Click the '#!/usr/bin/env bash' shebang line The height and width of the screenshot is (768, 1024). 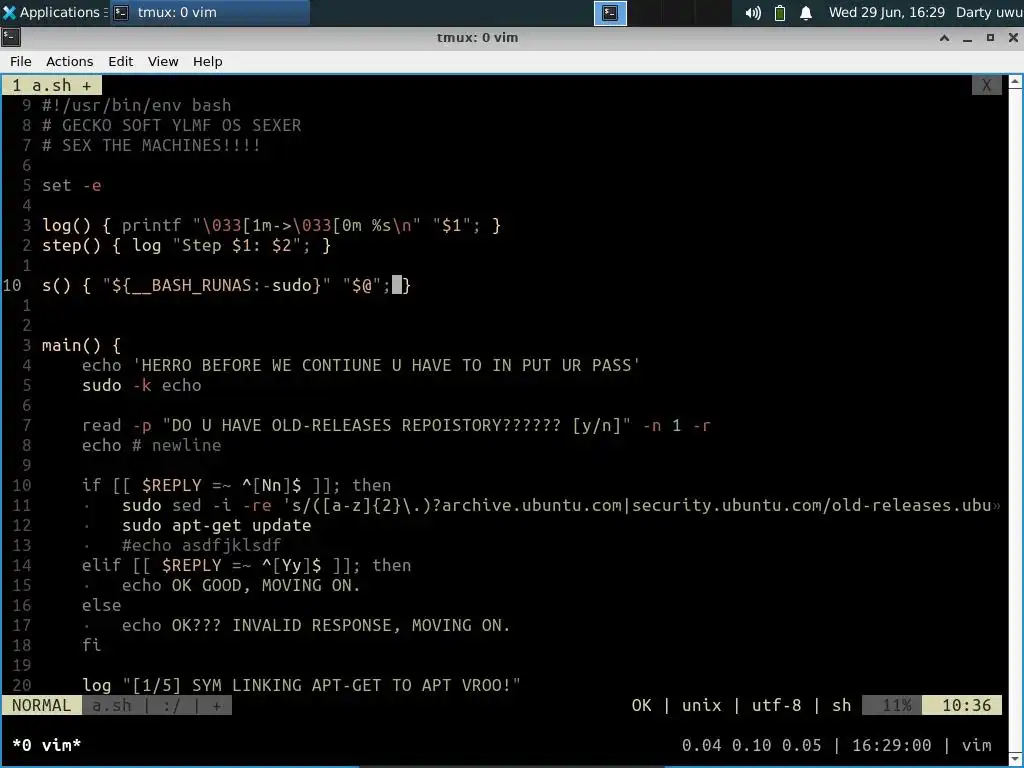point(136,105)
